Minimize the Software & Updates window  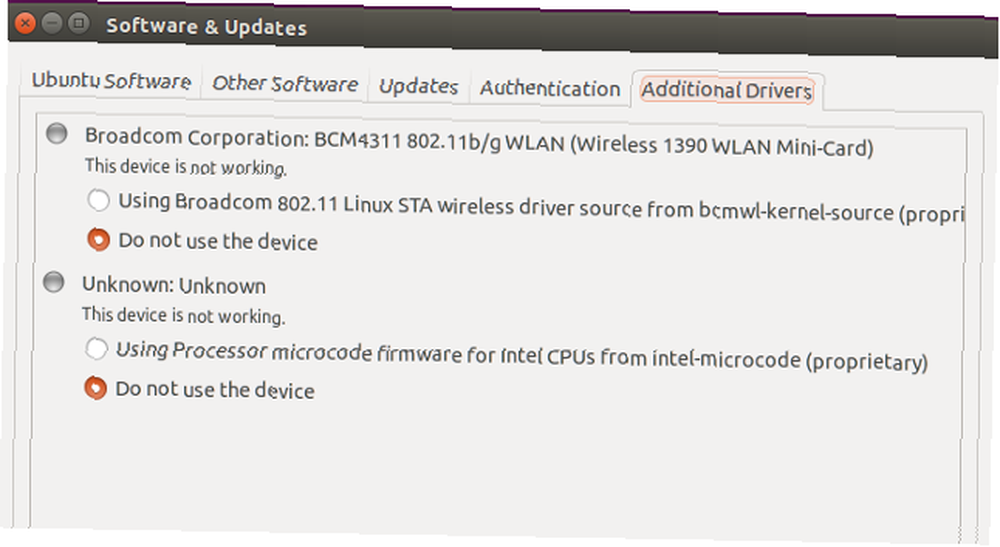coord(52,24)
